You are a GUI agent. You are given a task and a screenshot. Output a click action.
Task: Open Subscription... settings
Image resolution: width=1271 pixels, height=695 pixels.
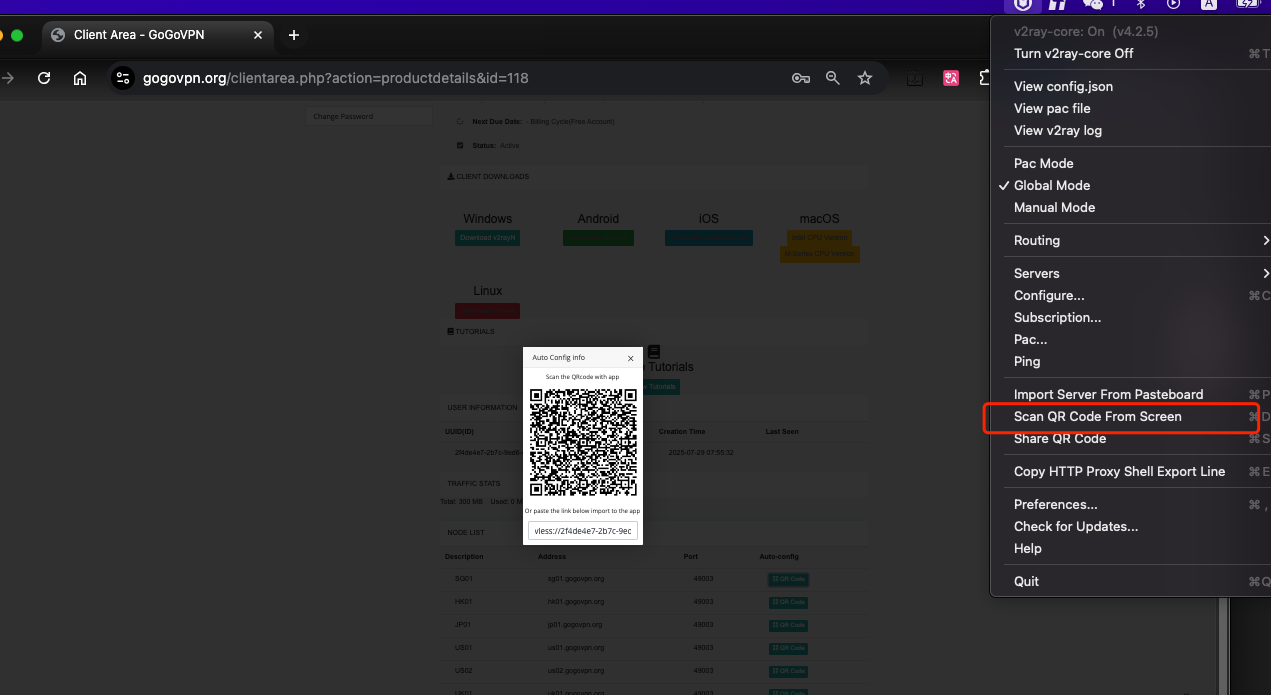(1058, 318)
